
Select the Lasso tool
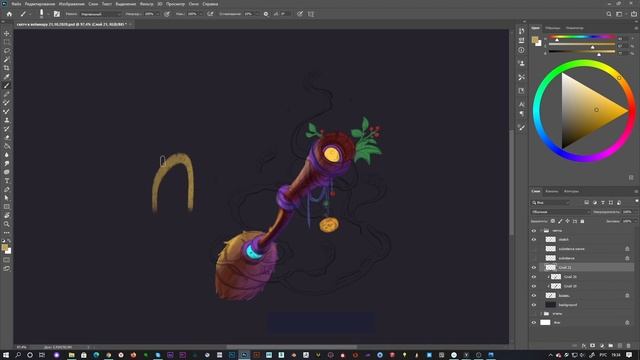click(x=7, y=51)
